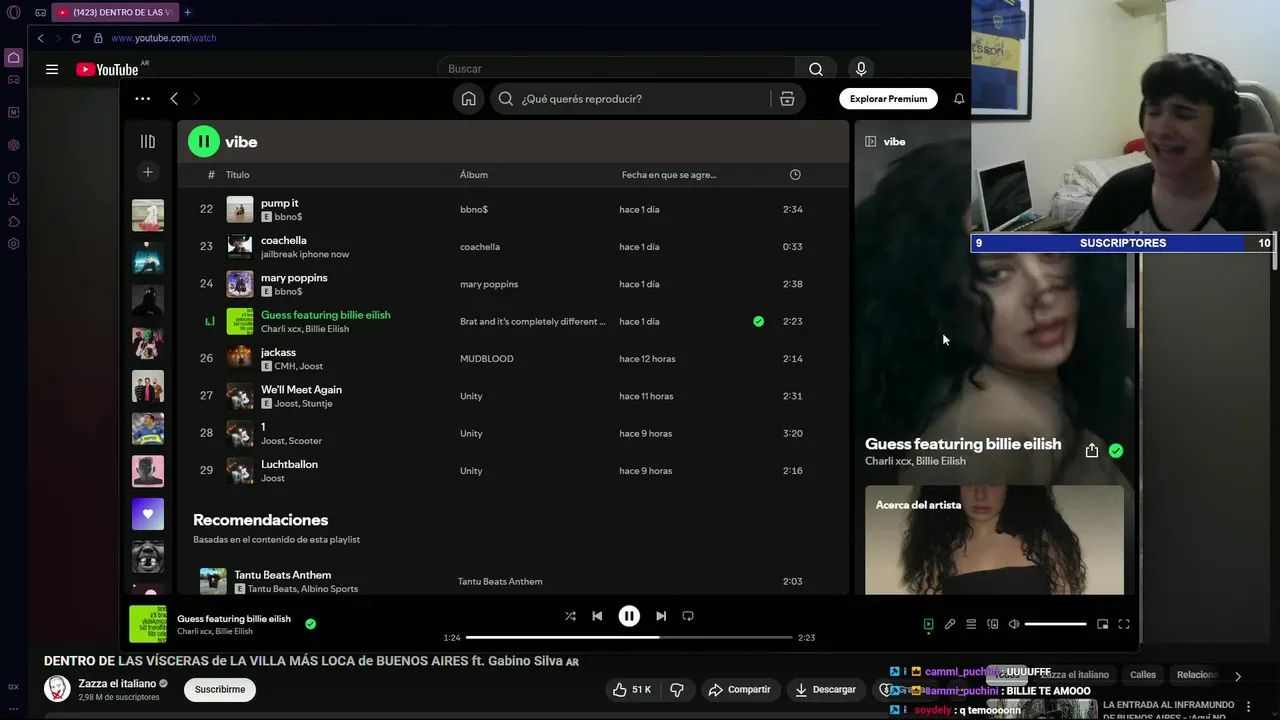The image size is (1280, 720).
Task: Click the Compartir button
Action: pyautogui.click(x=739, y=689)
